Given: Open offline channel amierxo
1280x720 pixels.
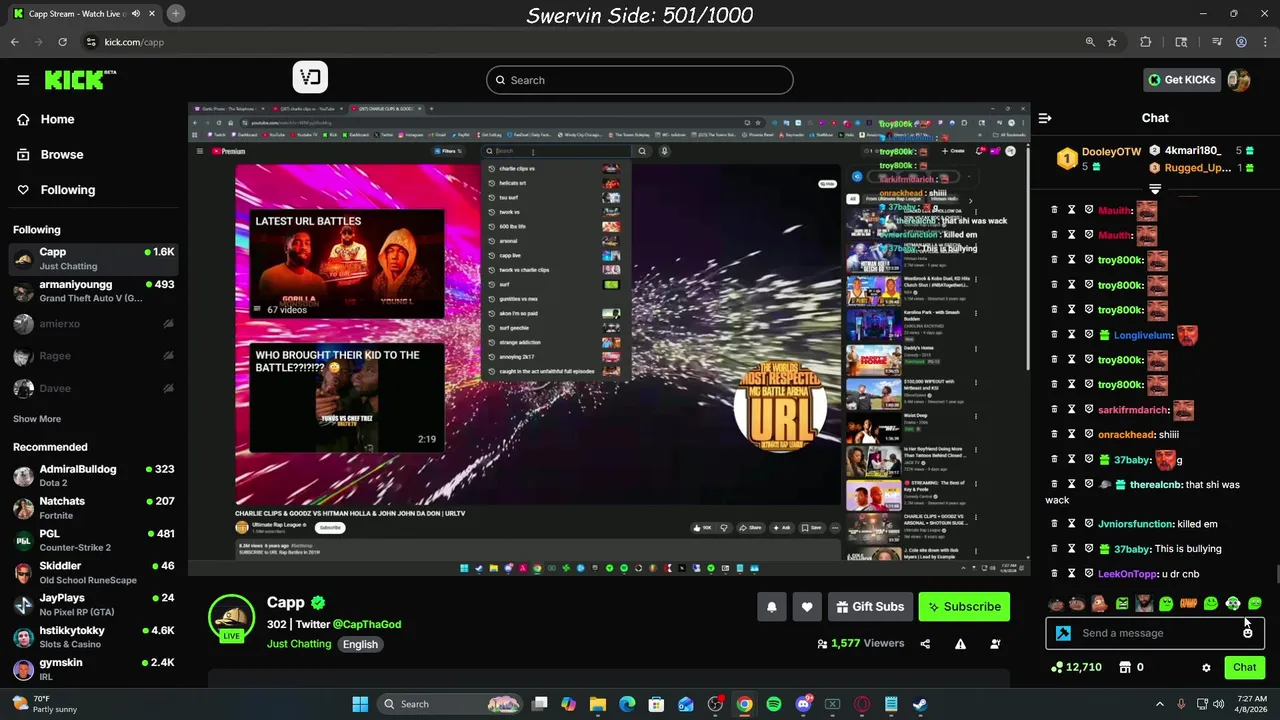Looking at the screenshot, I should click(93, 324).
